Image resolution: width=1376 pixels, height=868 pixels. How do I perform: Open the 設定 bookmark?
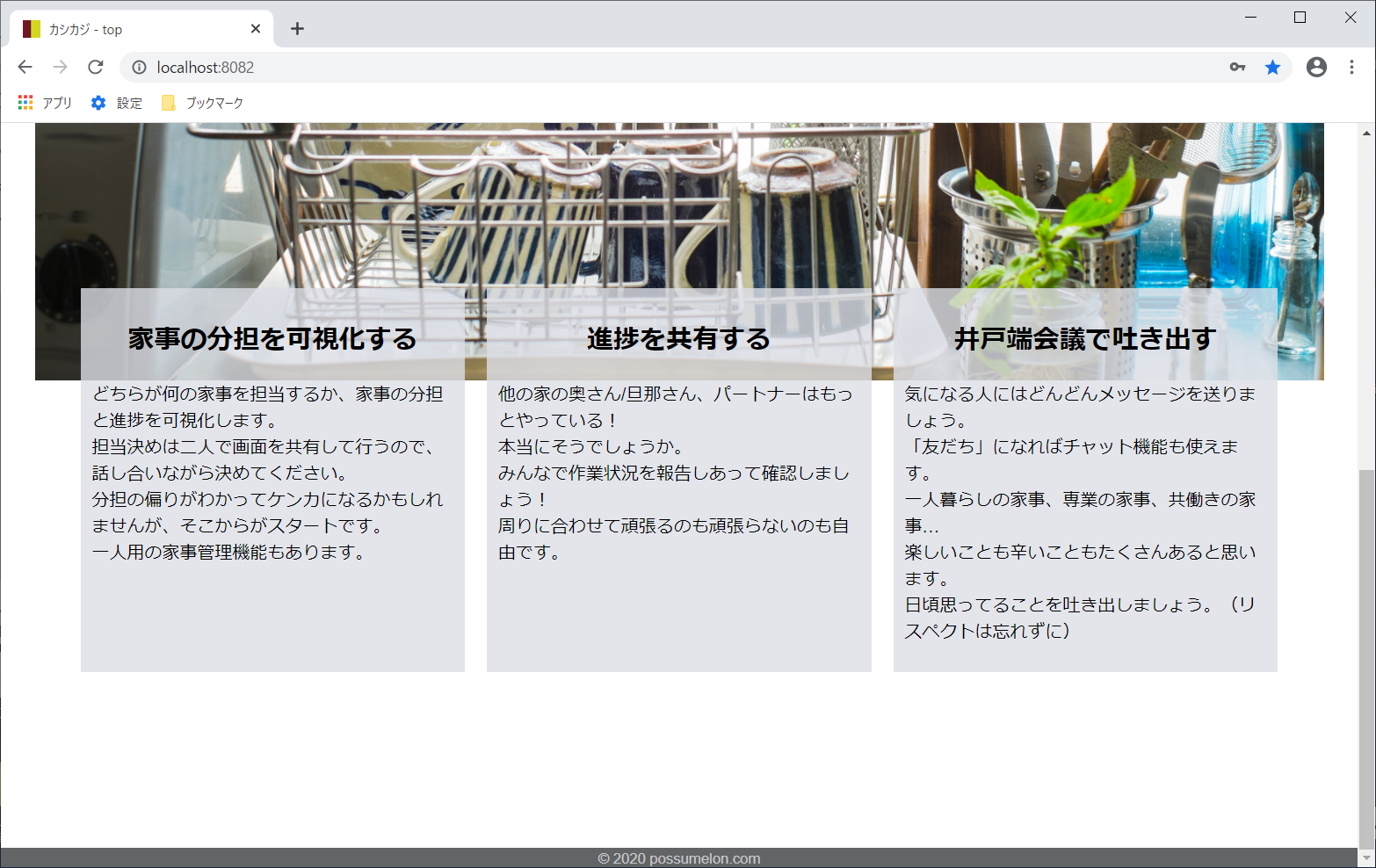pyautogui.click(x=117, y=103)
